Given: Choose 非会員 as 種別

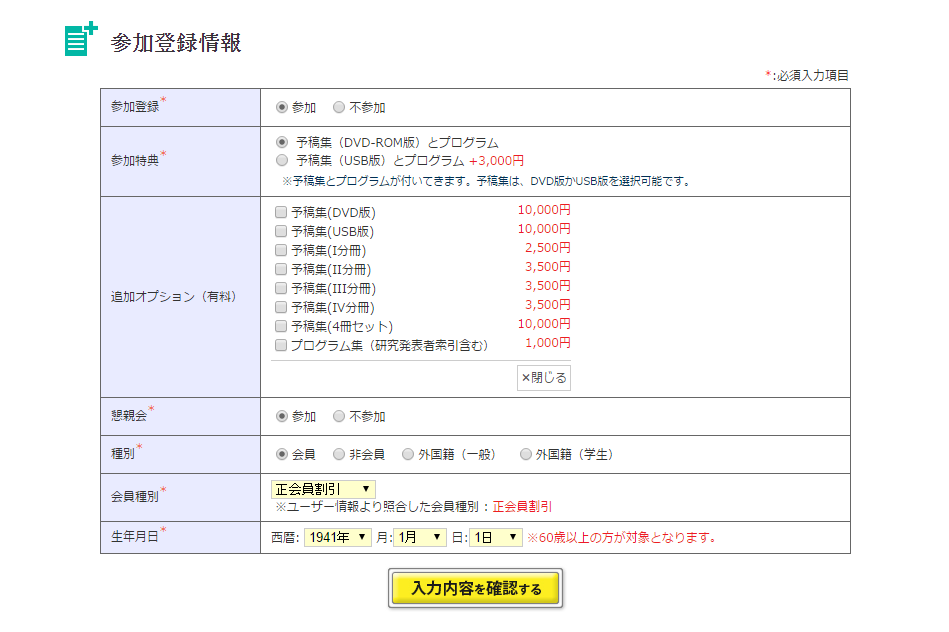Looking at the screenshot, I should [339, 454].
